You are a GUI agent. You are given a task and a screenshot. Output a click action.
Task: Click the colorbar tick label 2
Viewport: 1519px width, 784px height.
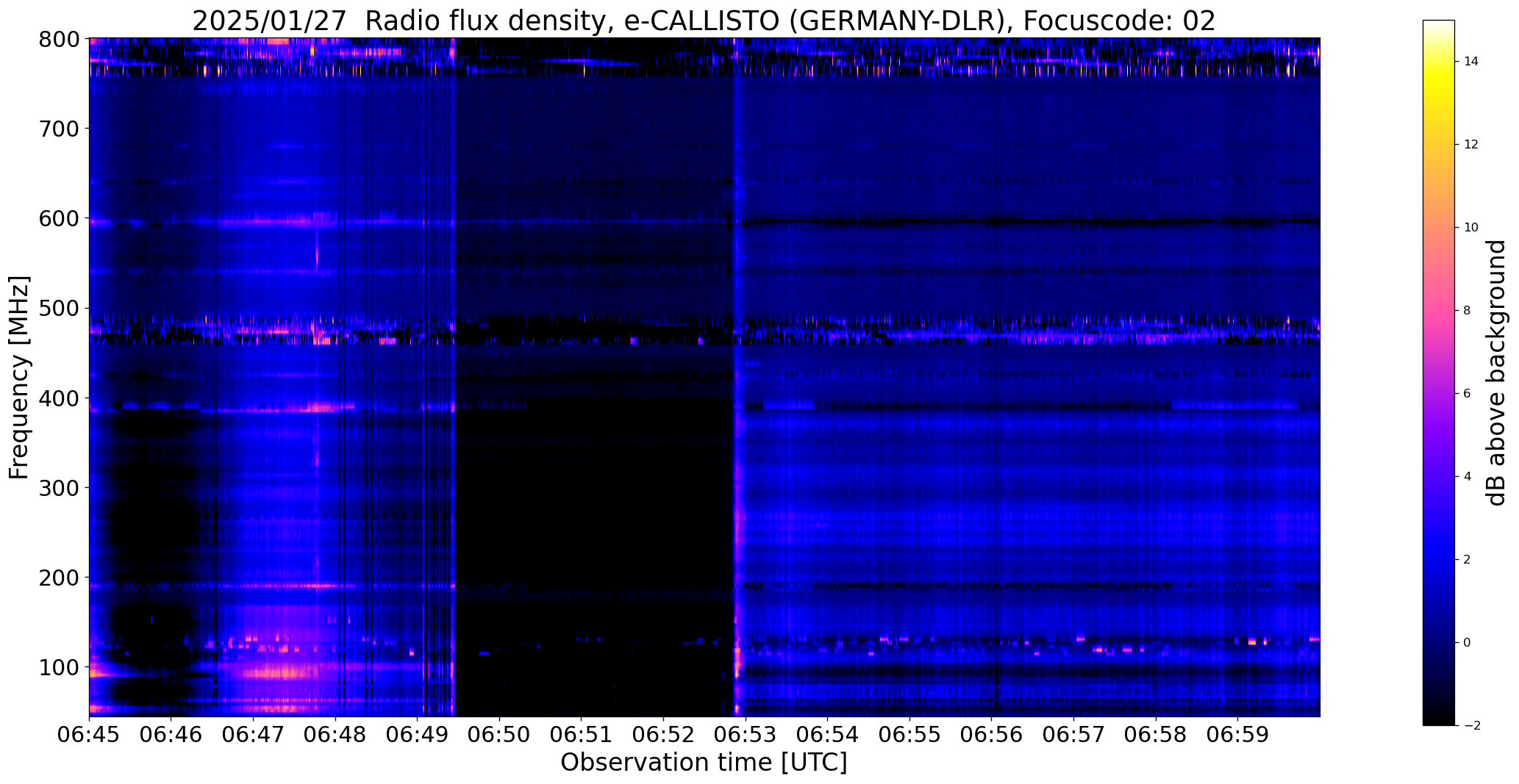click(1468, 560)
